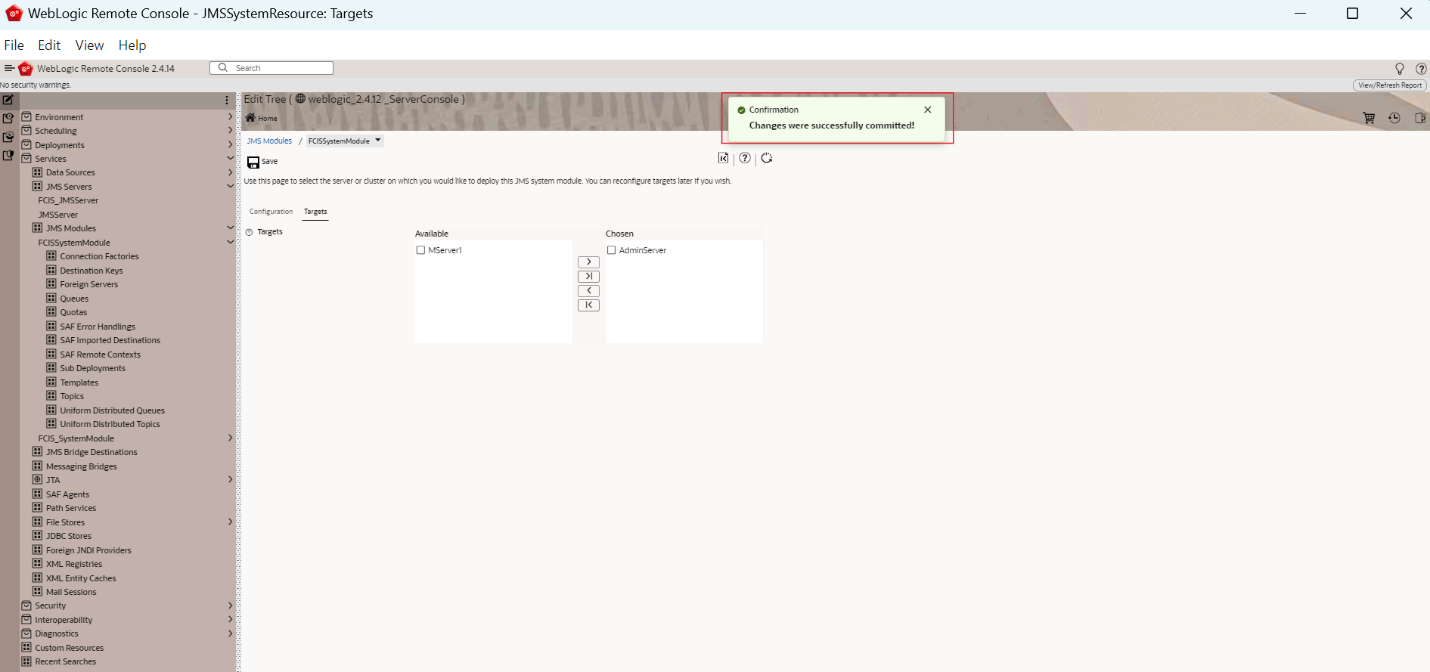The image size is (1430, 672).
Task: Click the Targets field help icon
Action: [249, 232]
